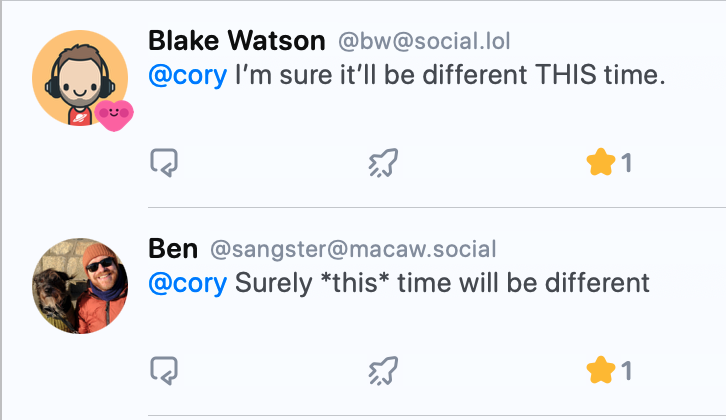726x420 pixels.
Task: Toggle the favorite star on Ben's post
Action: [601, 370]
